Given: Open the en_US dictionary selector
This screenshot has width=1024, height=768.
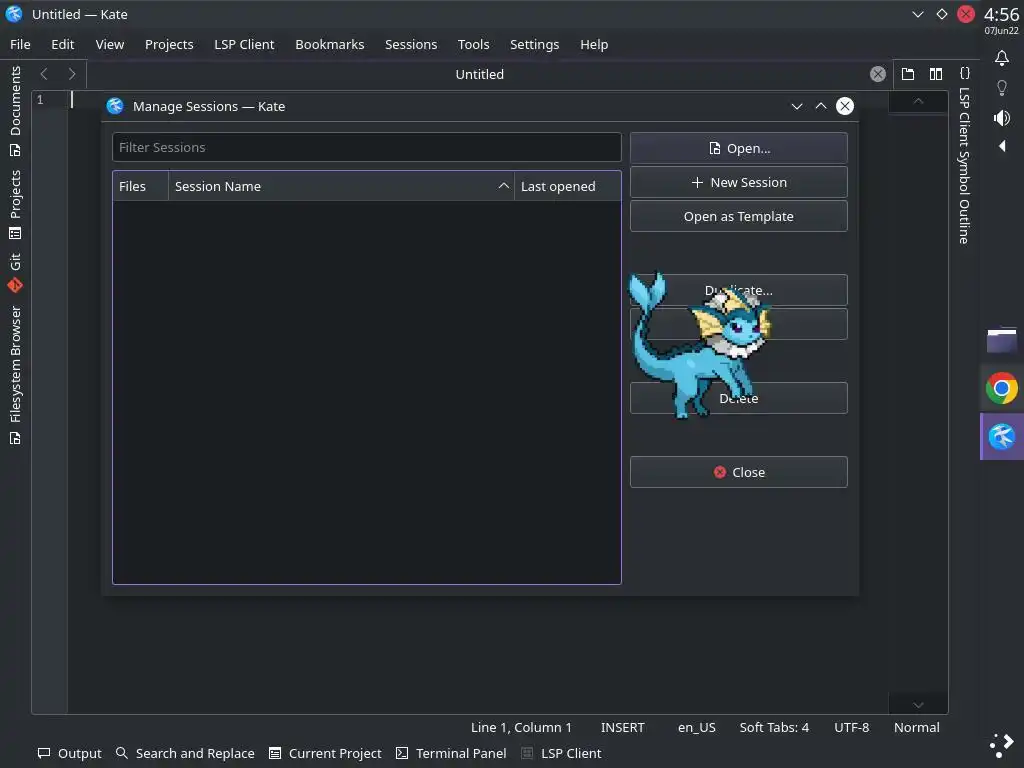Looking at the screenshot, I should pos(697,728).
